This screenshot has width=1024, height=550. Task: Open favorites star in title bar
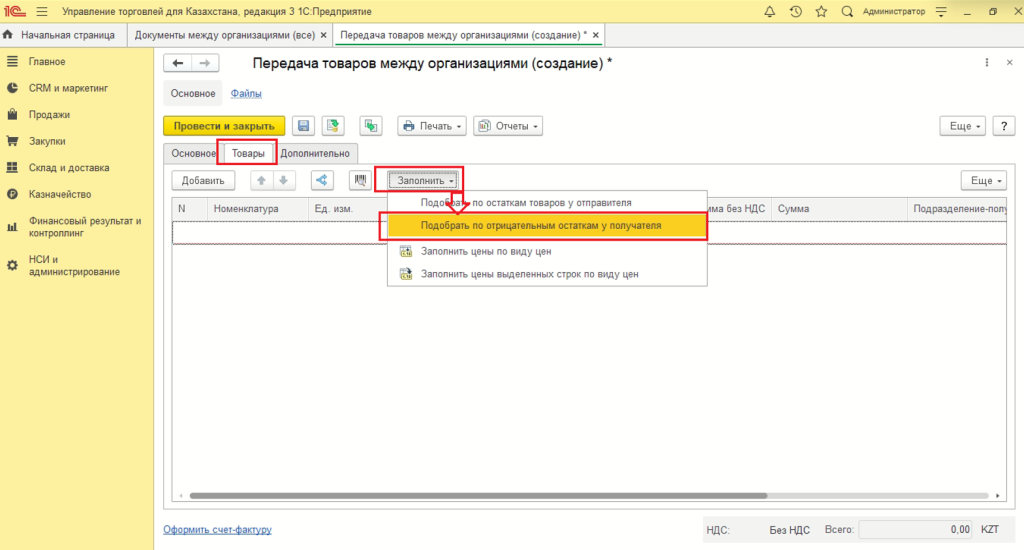[822, 12]
